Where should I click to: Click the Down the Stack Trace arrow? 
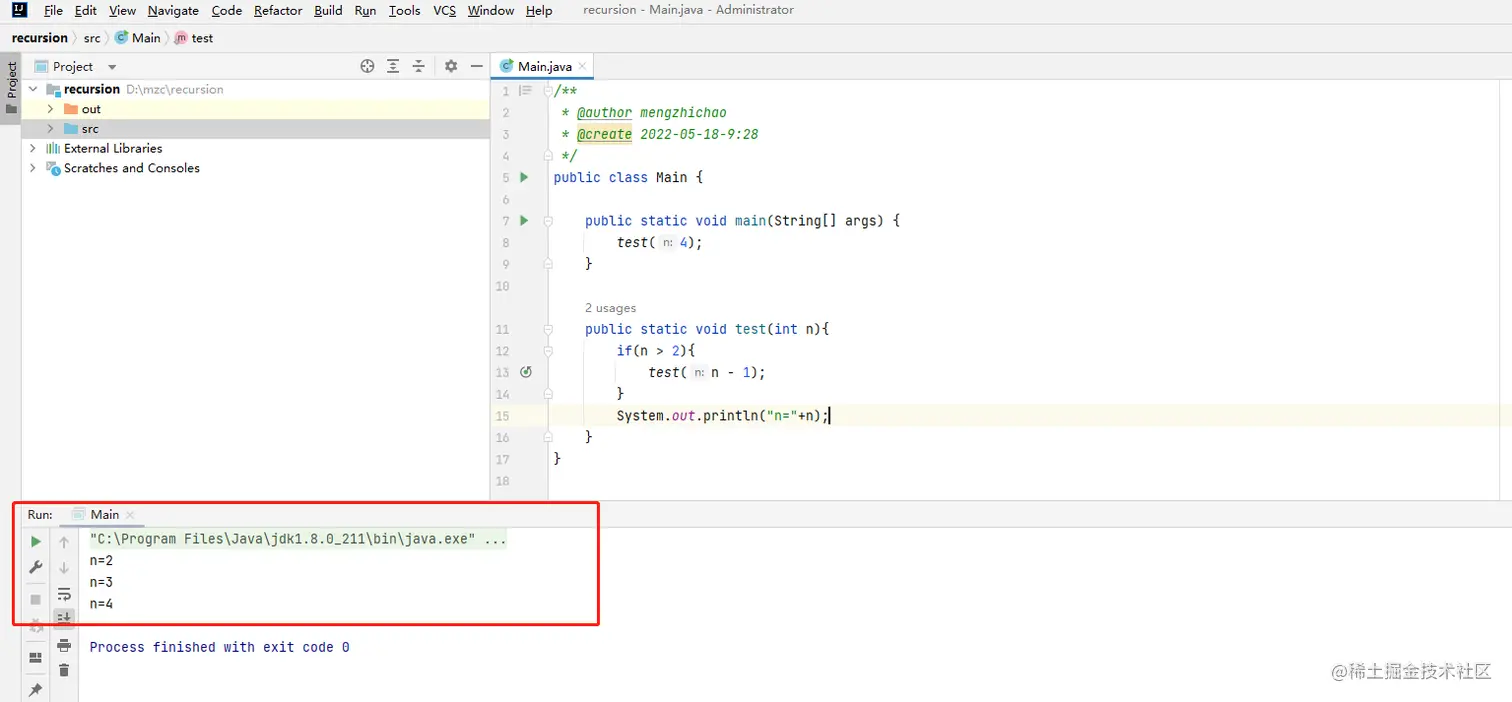coord(64,567)
